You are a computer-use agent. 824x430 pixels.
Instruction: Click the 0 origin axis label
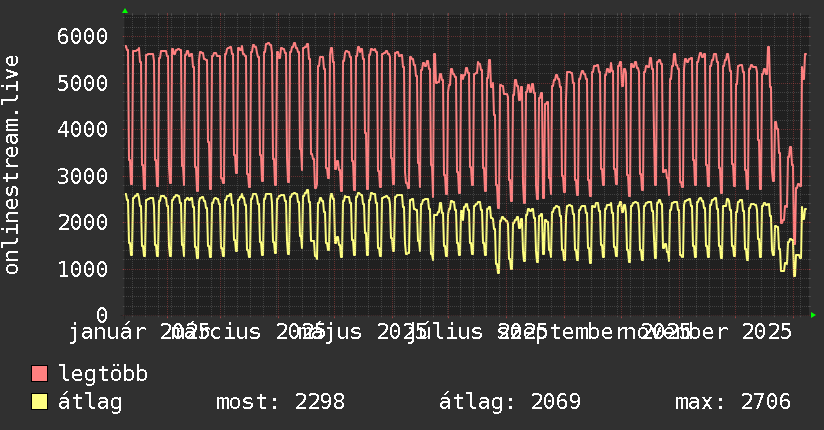coord(102,315)
